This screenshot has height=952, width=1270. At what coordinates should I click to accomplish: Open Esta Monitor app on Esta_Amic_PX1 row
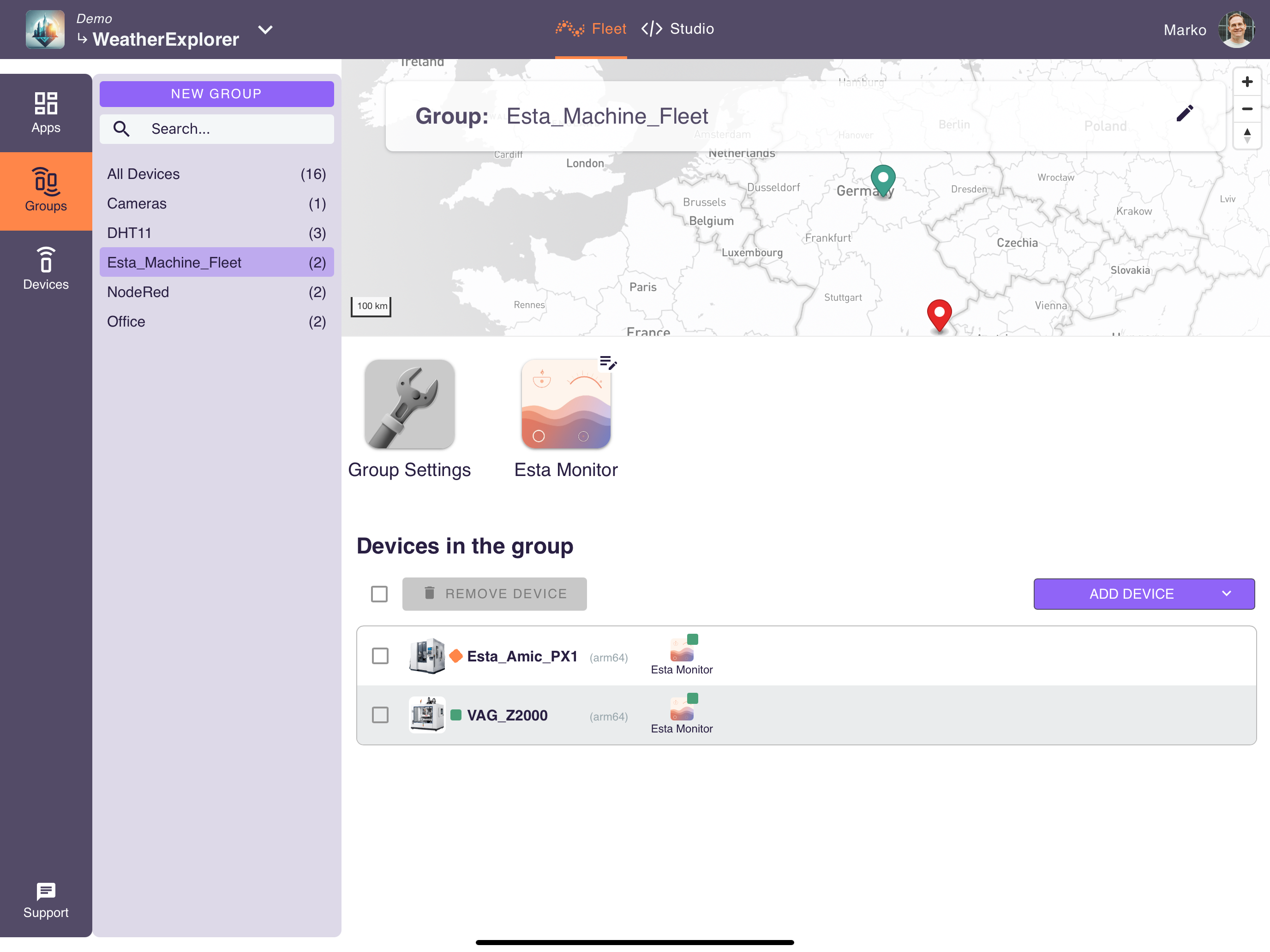coord(682,655)
